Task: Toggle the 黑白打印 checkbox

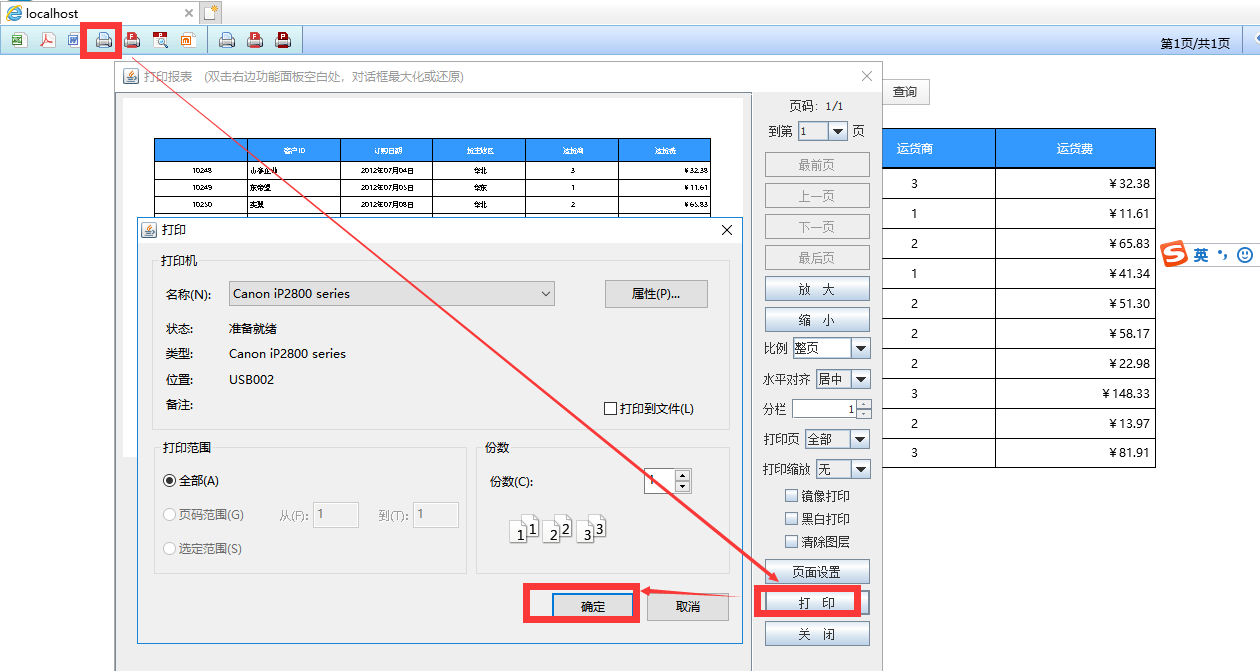Action: point(792,519)
